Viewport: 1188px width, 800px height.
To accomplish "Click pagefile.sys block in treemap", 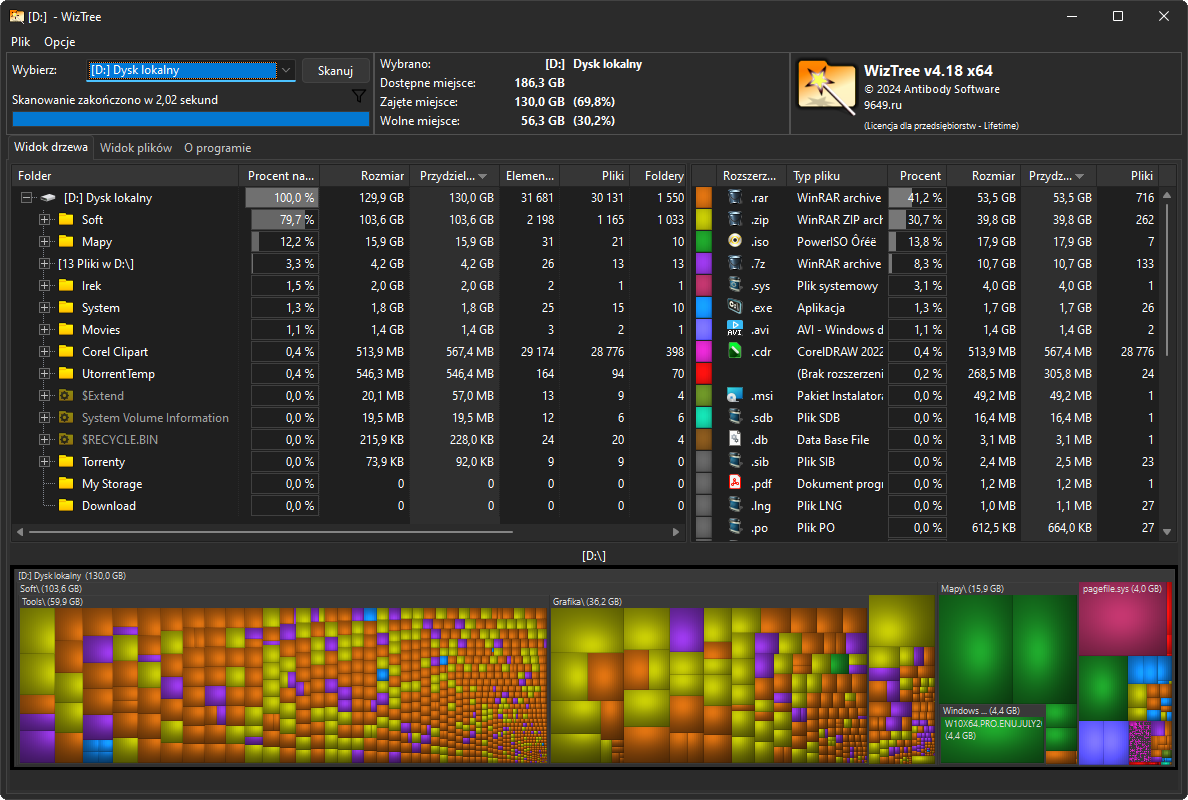I will (1124, 619).
